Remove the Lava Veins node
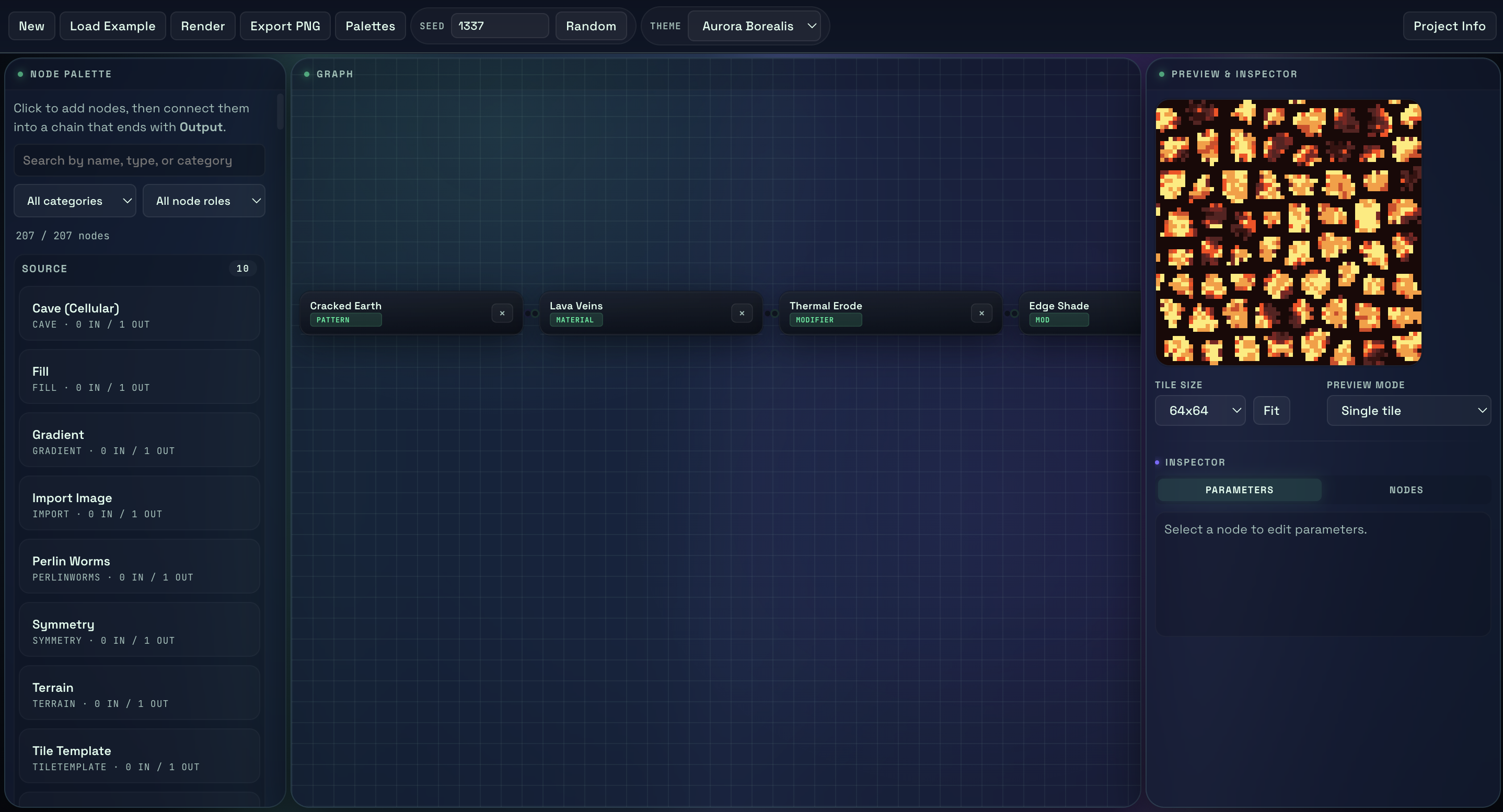 (742, 313)
